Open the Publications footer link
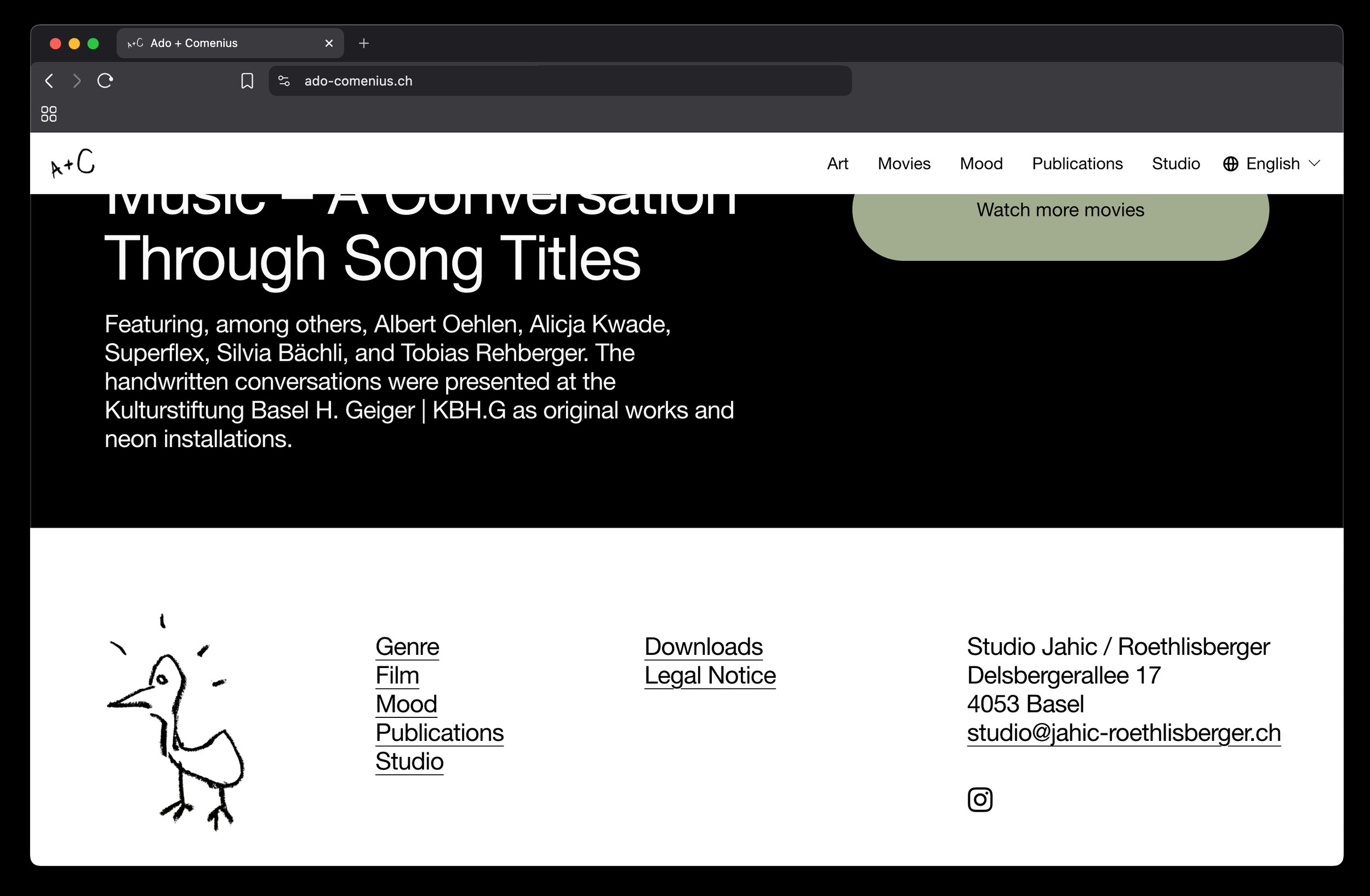 (x=439, y=733)
